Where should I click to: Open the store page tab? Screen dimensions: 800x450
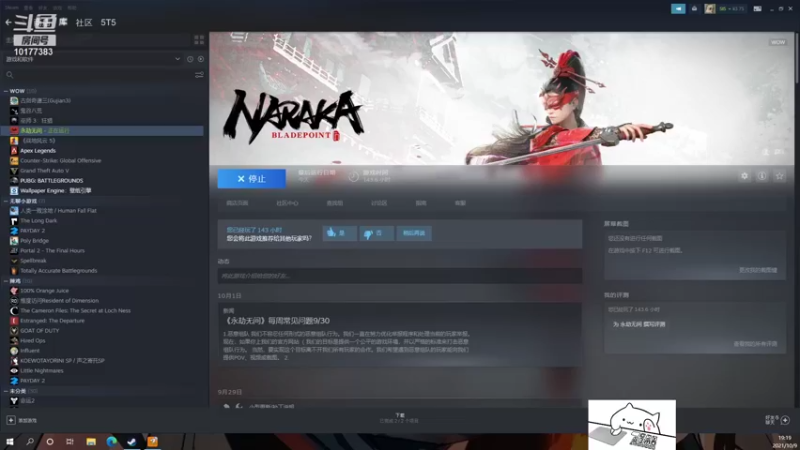coord(237,203)
